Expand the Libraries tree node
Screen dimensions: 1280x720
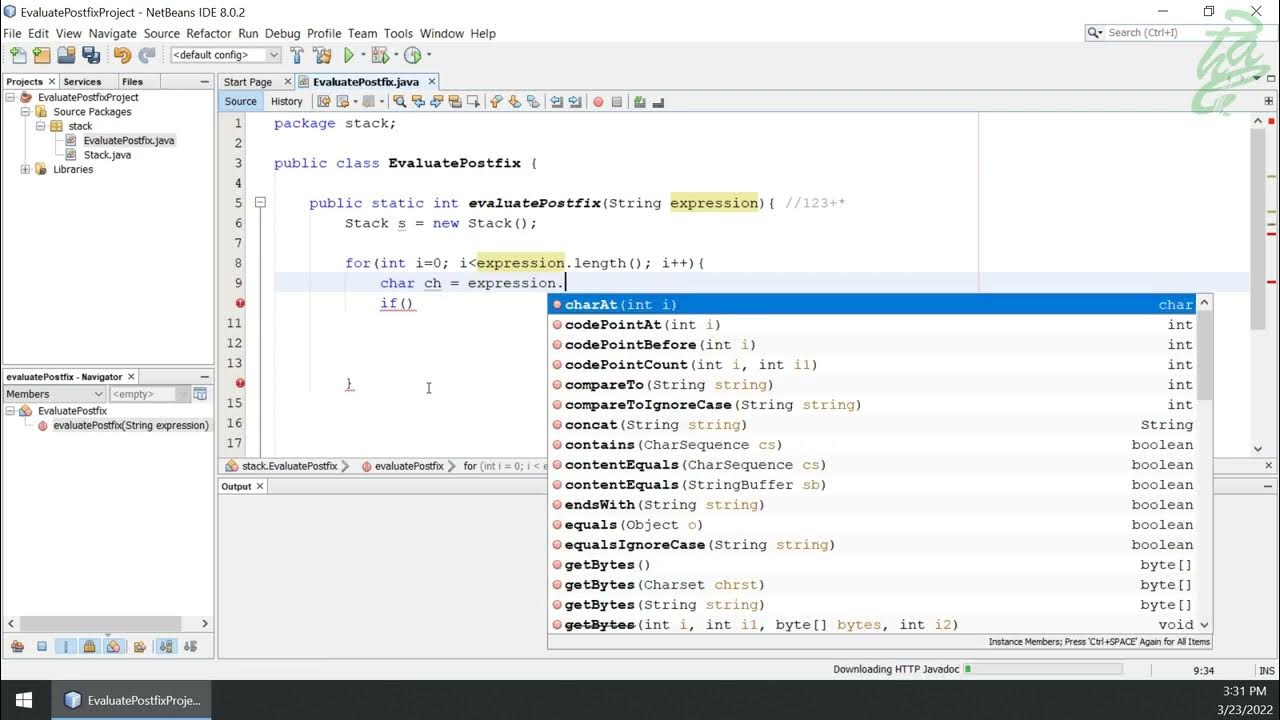point(25,169)
